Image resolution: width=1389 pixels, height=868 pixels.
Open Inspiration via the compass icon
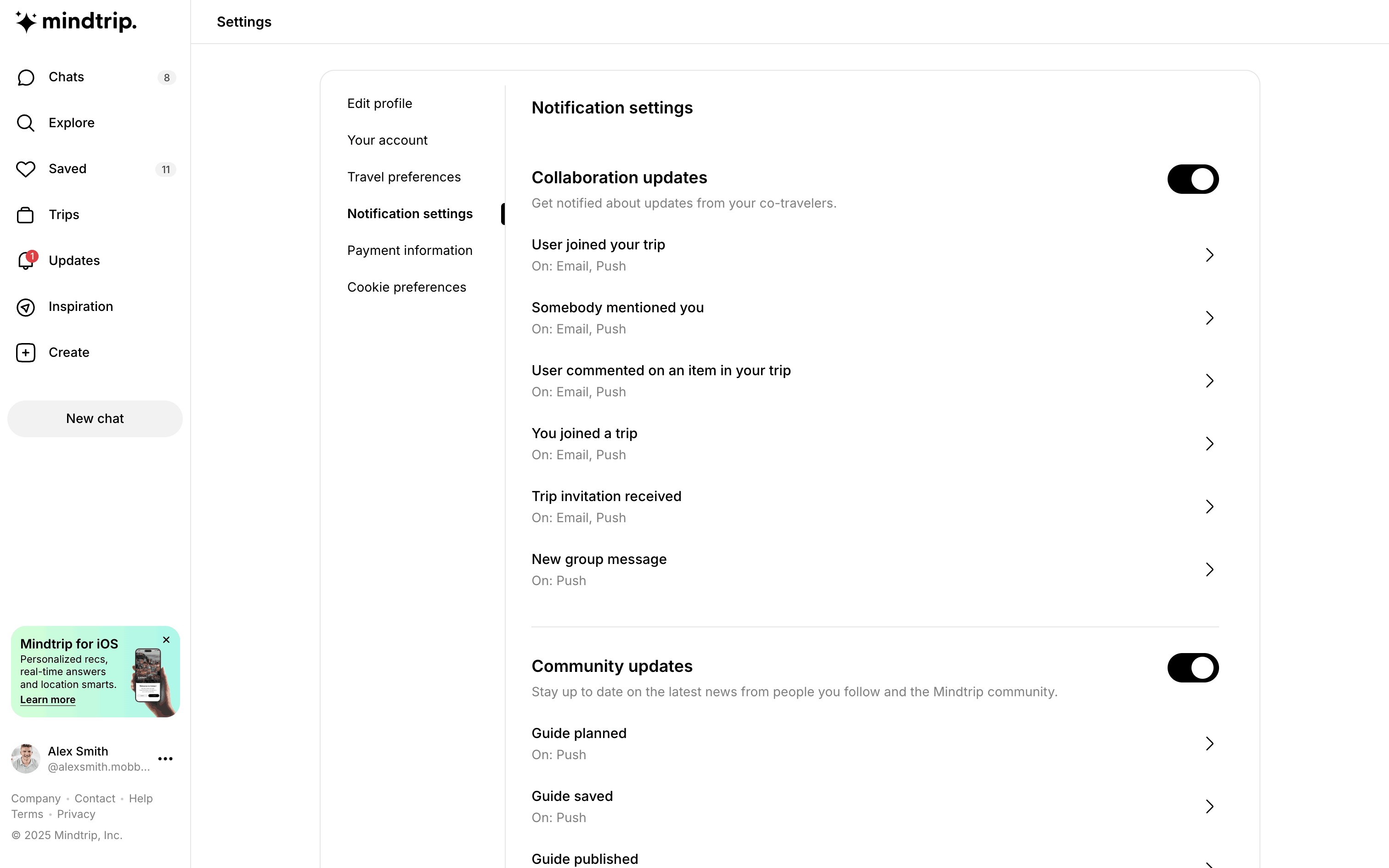point(26,307)
